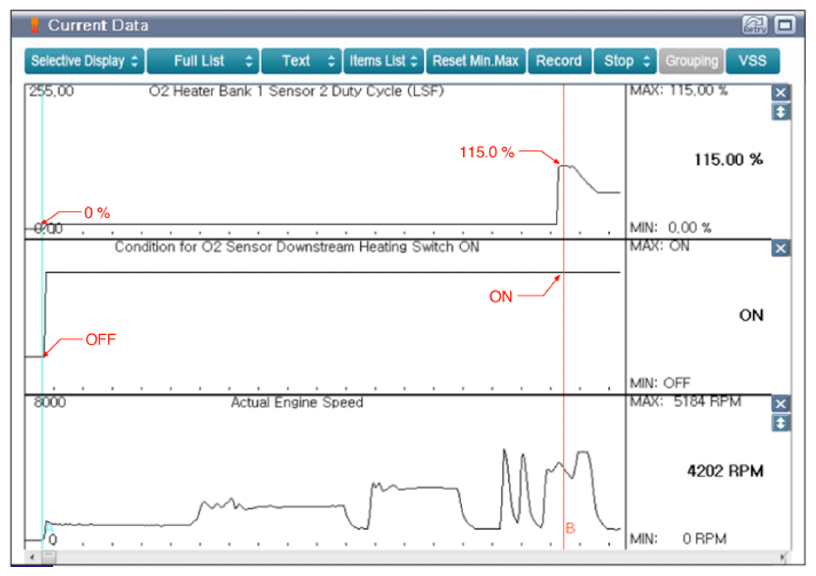
Task: Expand O2 Heater Duty Cycle graph height
Action: point(781,111)
